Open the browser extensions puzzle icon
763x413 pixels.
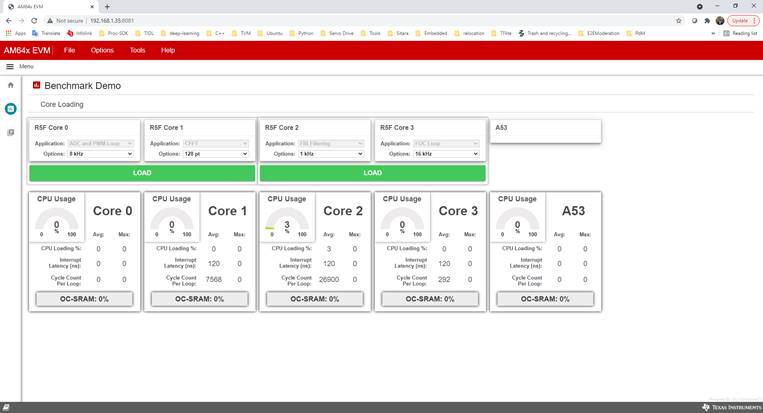pyautogui.click(x=706, y=20)
